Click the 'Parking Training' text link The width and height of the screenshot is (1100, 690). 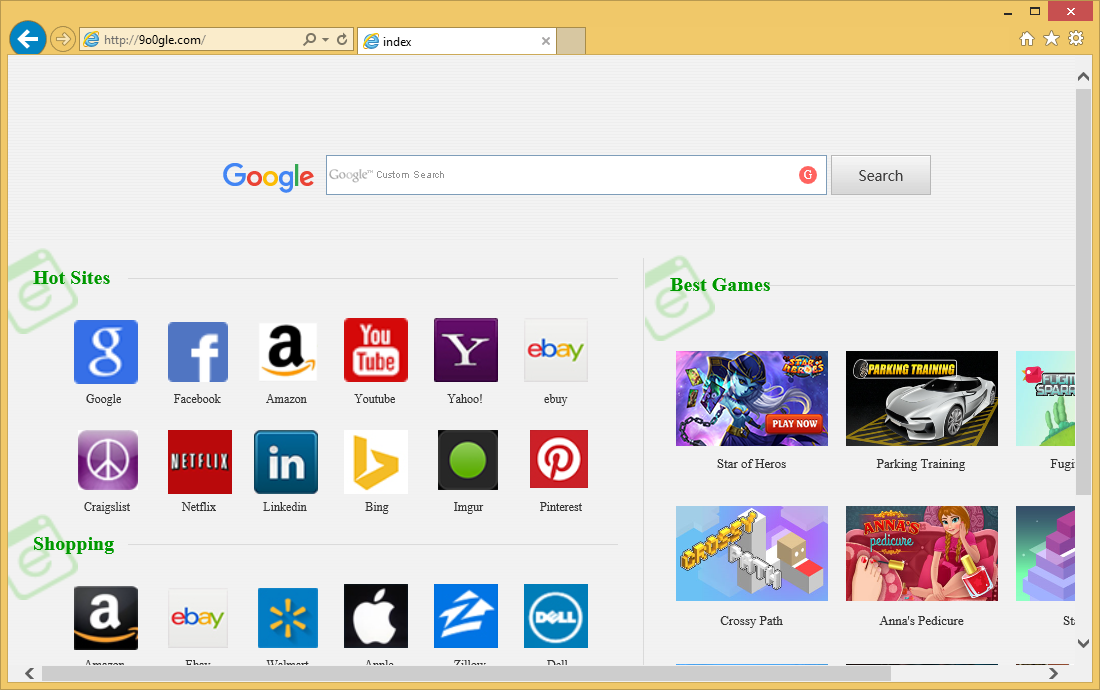coord(920,464)
